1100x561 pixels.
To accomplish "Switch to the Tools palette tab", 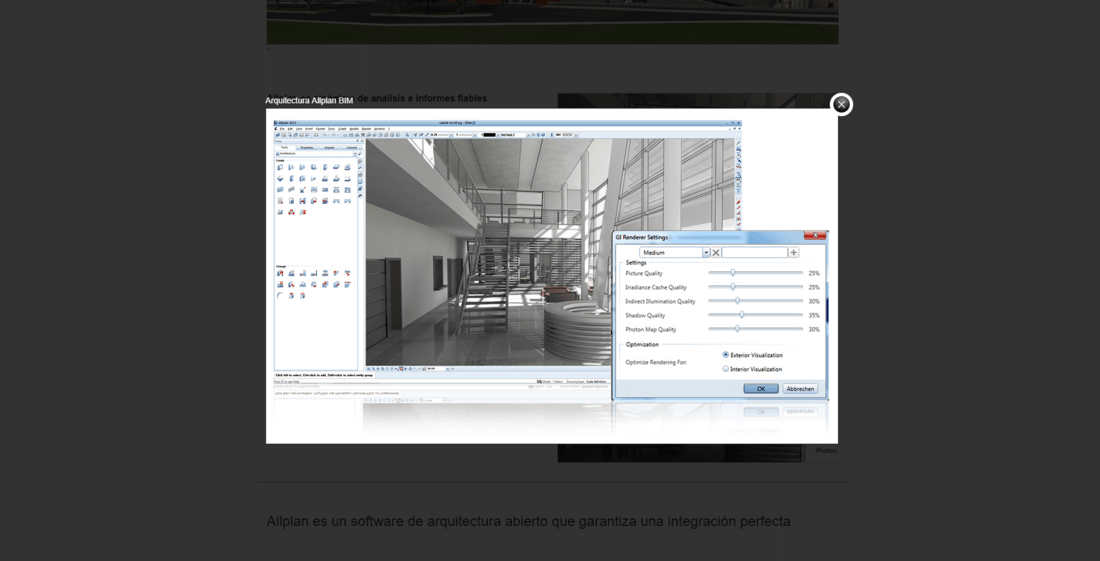I will [284, 147].
